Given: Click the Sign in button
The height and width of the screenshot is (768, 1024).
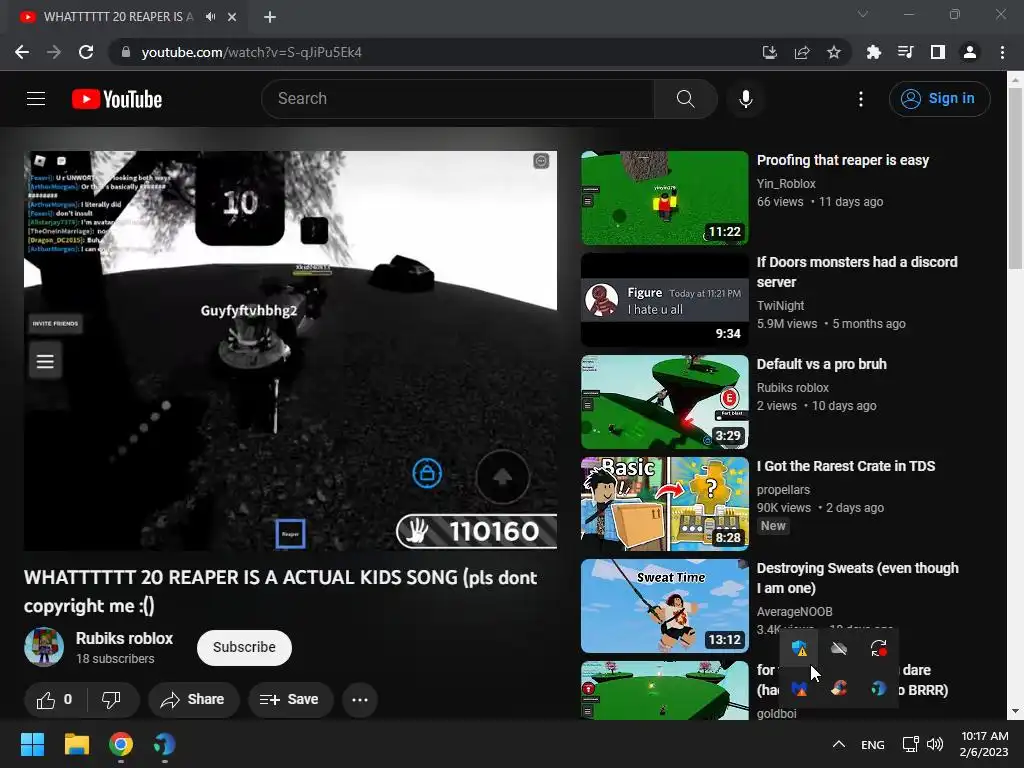Looking at the screenshot, I should click(x=939, y=99).
